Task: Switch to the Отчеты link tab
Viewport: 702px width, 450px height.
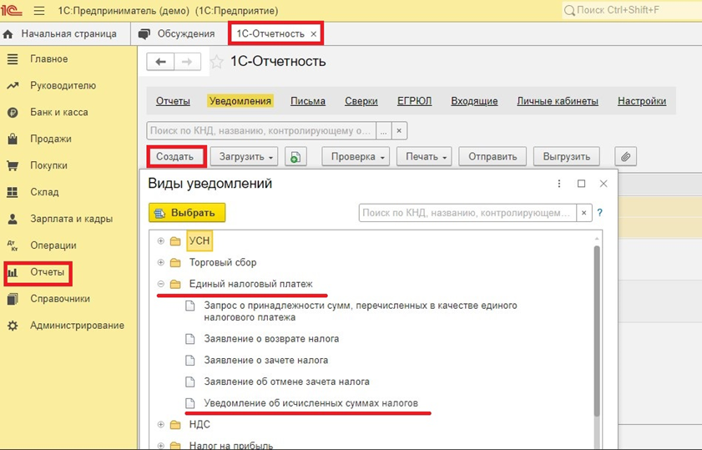Action: pyautogui.click(x=173, y=101)
